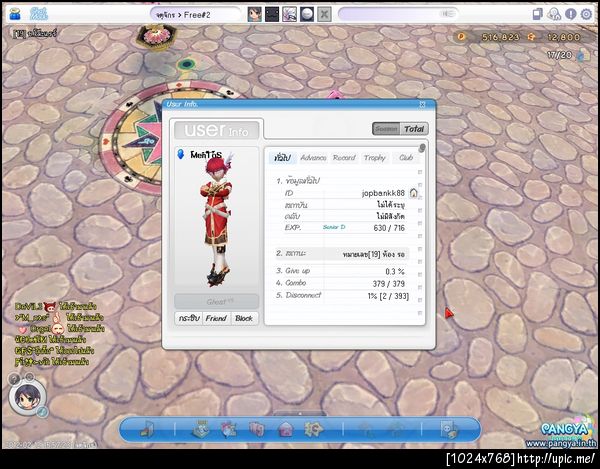
Task: Click the light blue chat logo icon
Action: (x=39, y=14)
